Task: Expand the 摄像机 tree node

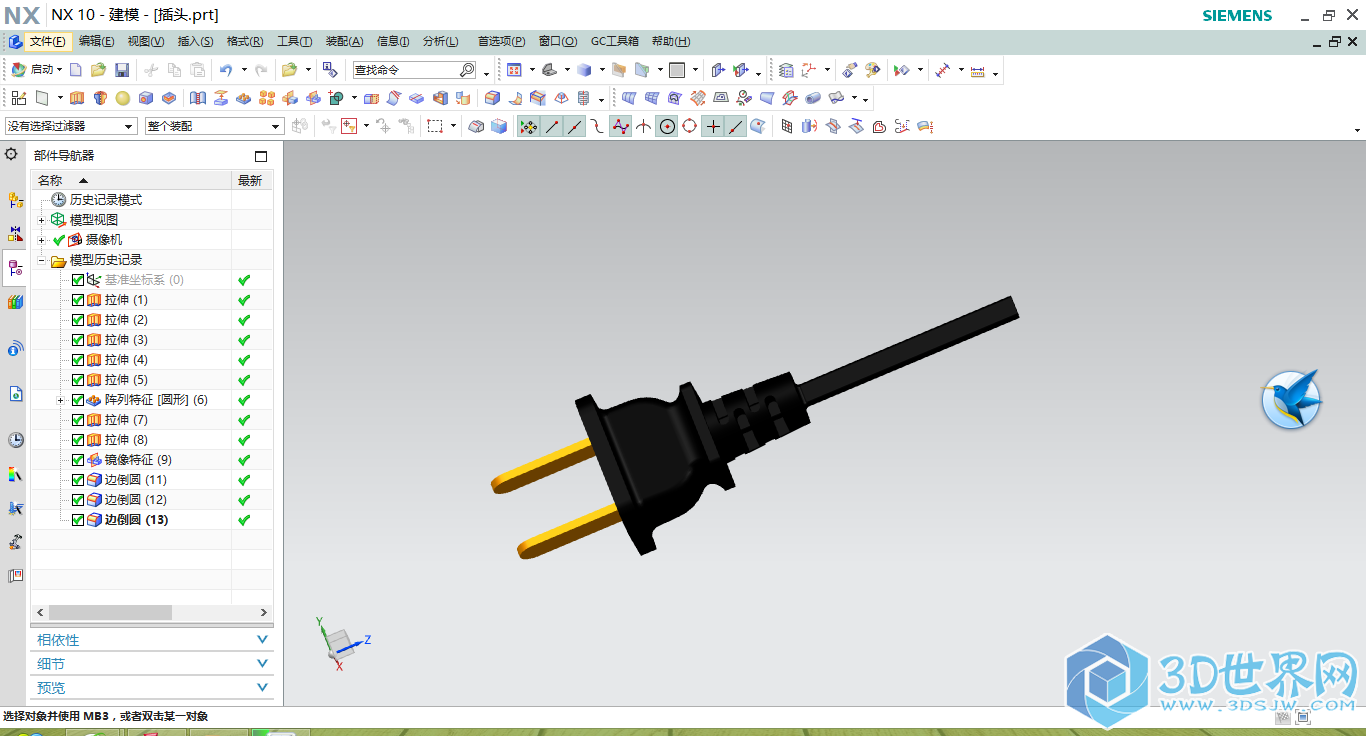Action: click(x=42, y=240)
